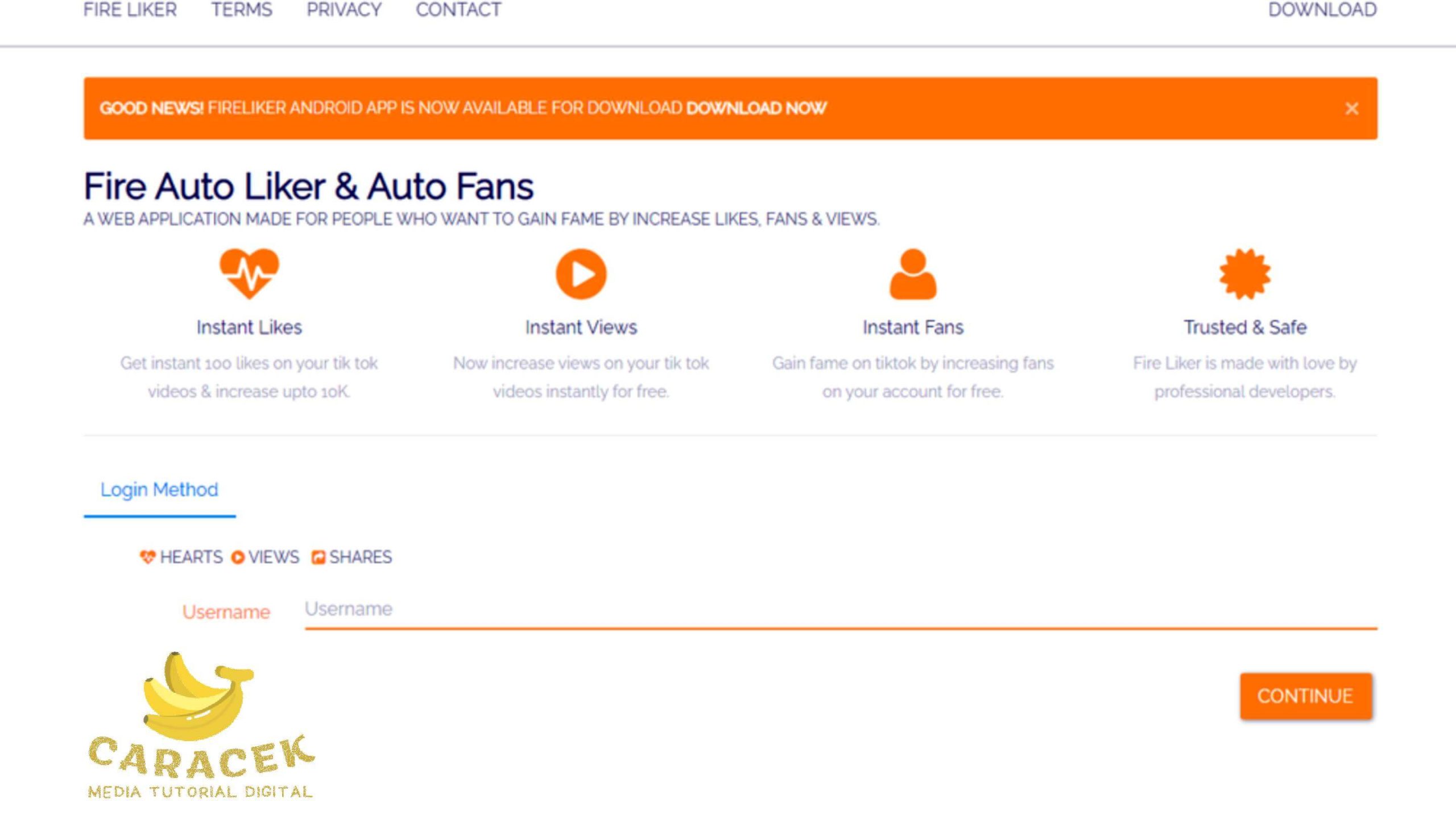1456x819 pixels.
Task: Click the Instant Likes heartbeat icon
Action: pyautogui.click(x=249, y=274)
